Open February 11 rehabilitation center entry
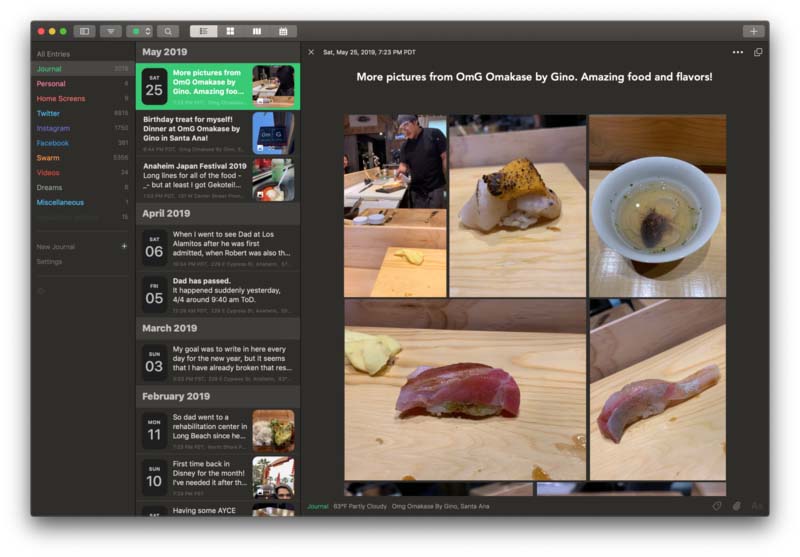This screenshot has width=800, height=557. point(218,432)
